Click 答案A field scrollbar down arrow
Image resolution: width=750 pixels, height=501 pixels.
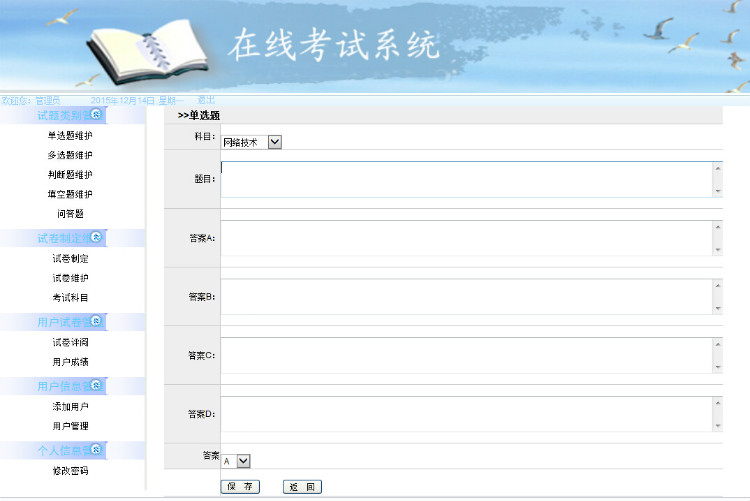point(717,250)
